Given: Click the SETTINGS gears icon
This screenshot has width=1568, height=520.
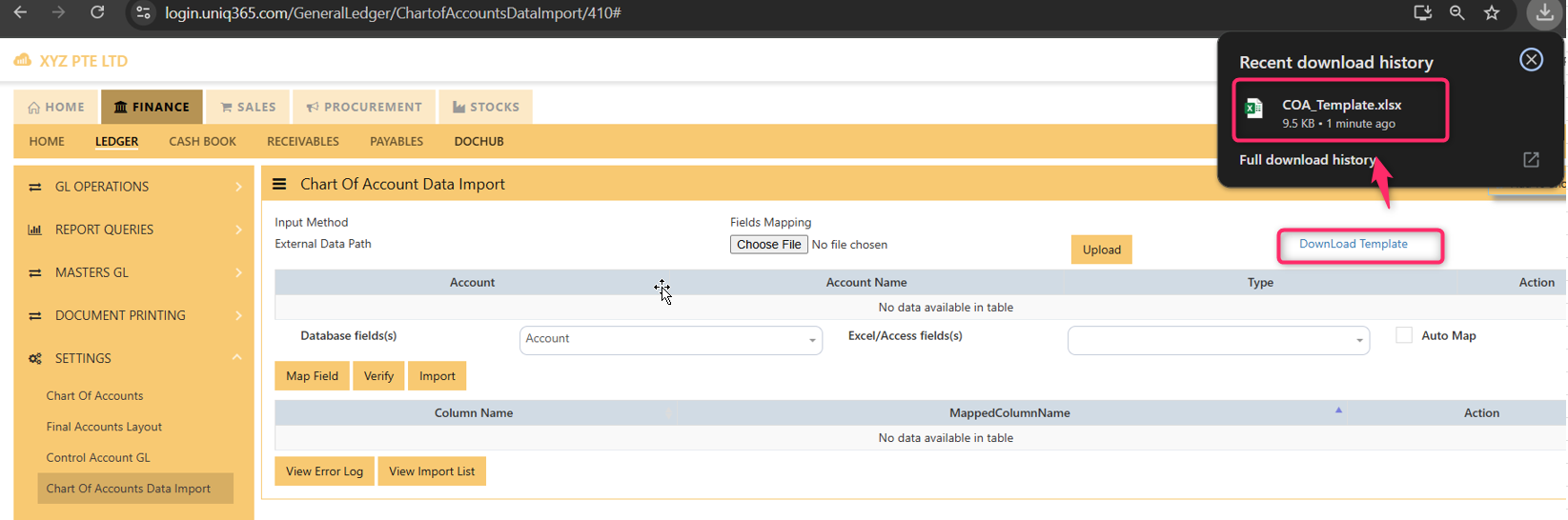Looking at the screenshot, I should [x=35, y=358].
